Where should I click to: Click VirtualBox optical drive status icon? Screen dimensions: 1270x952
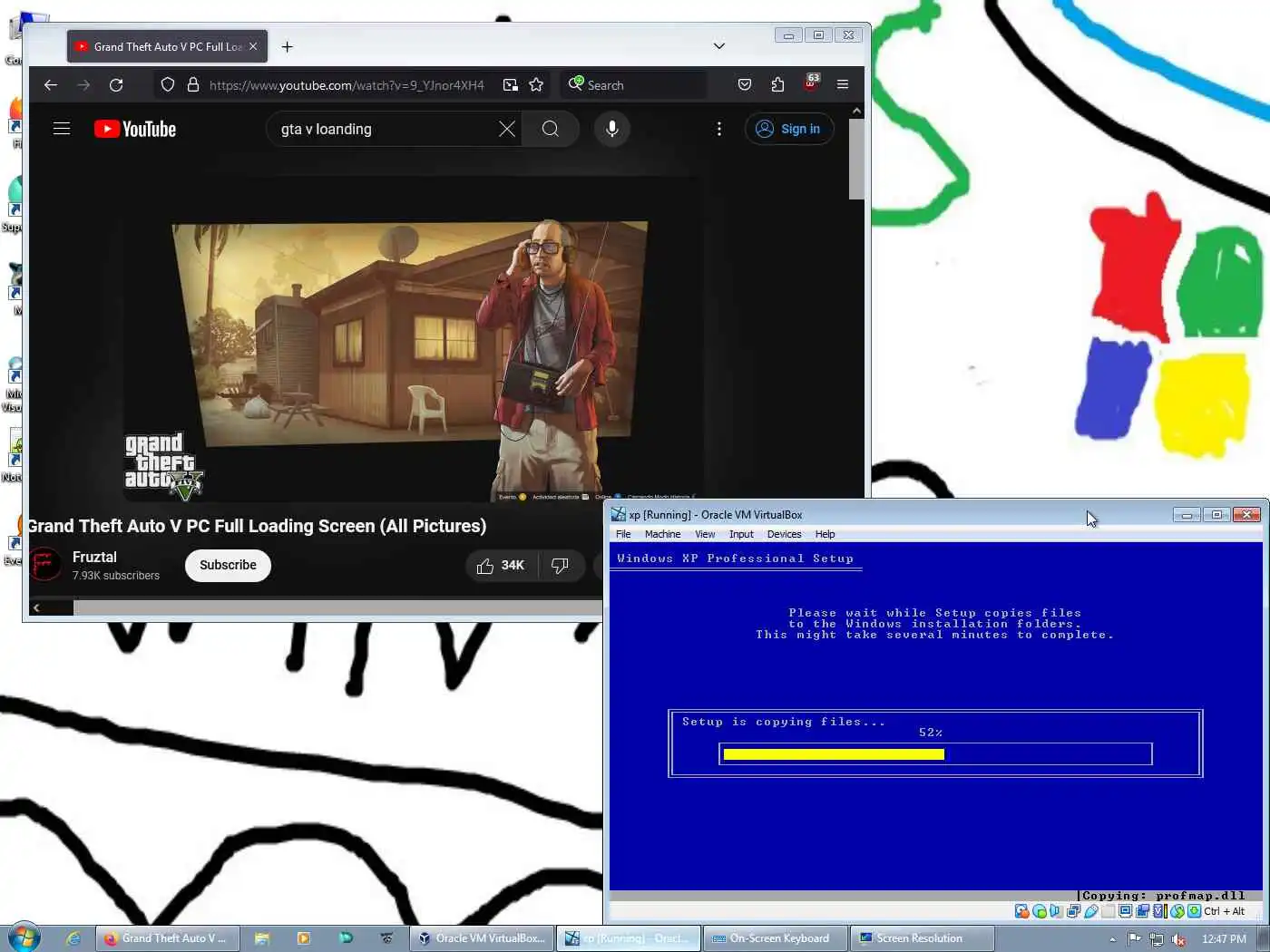click(x=1040, y=911)
